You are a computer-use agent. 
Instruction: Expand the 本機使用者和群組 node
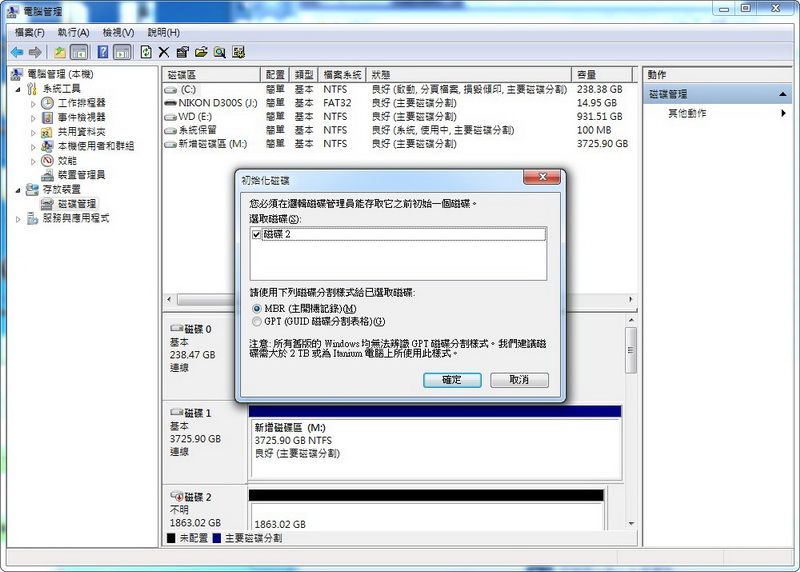33,147
